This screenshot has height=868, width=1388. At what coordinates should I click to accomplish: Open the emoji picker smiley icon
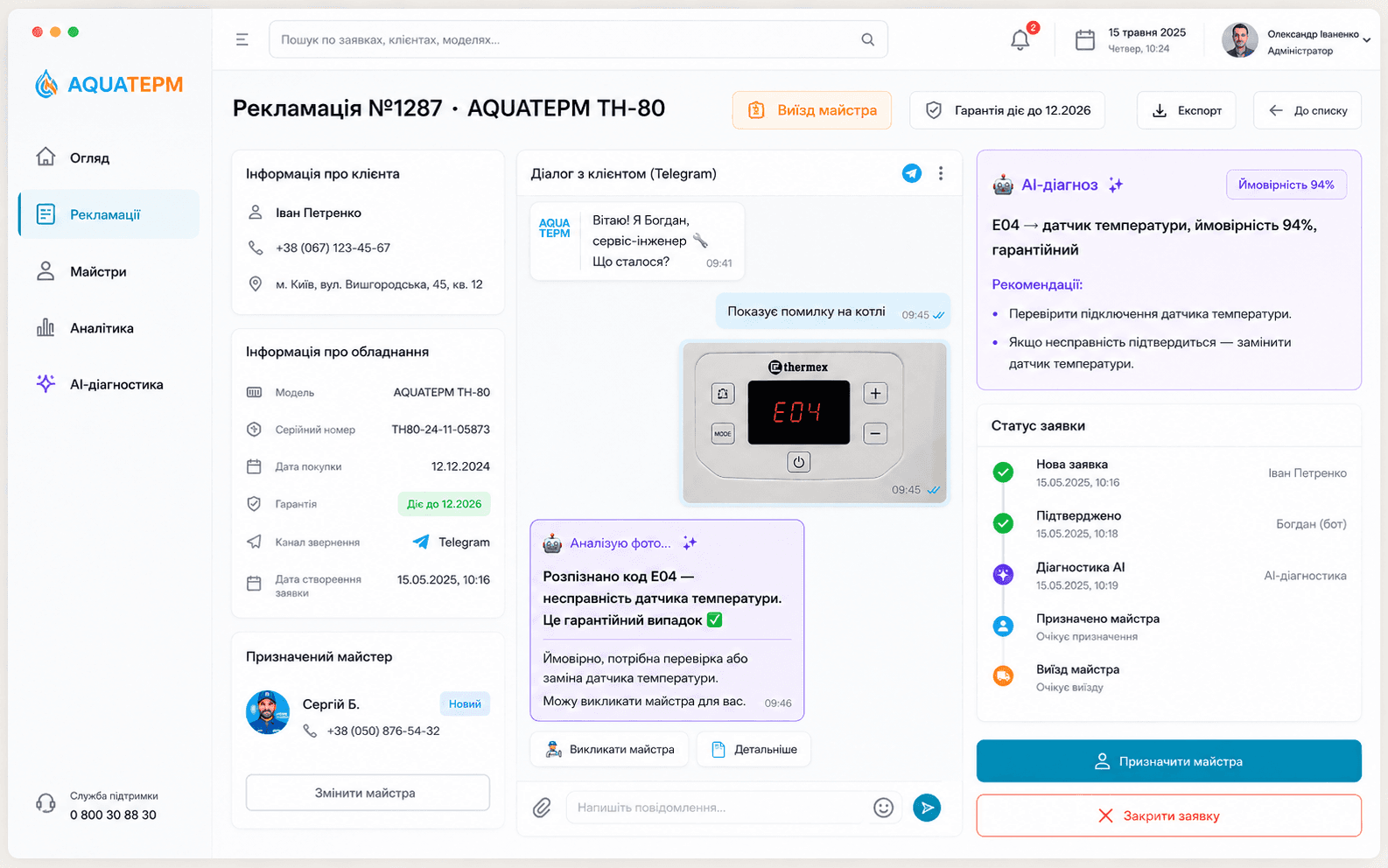pos(884,808)
